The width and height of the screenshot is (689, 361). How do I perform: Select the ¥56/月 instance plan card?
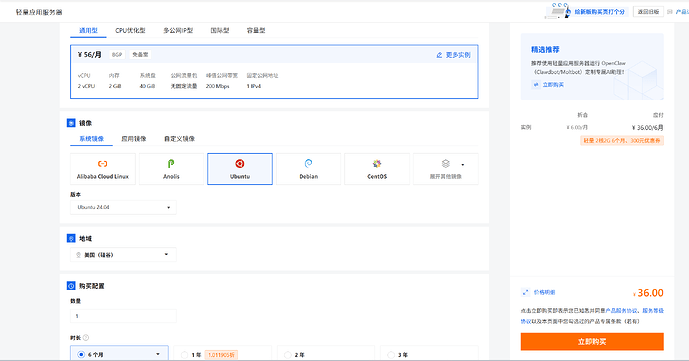pyautogui.click(x=274, y=72)
